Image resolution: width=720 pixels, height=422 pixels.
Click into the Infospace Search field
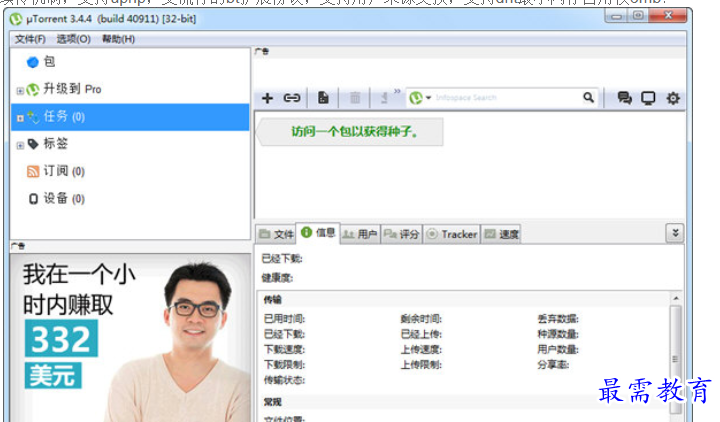click(505, 98)
